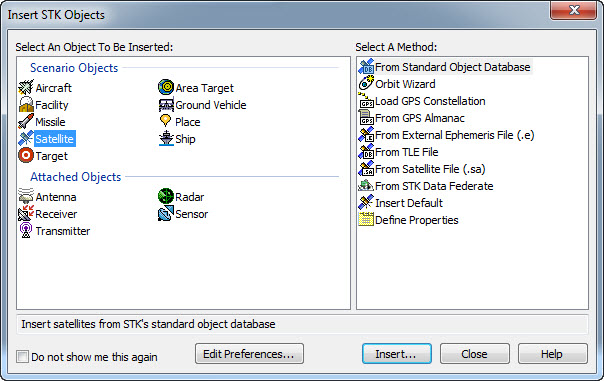Click the Facility icon
The height and width of the screenshot is (381, 604).
(26, 104)
